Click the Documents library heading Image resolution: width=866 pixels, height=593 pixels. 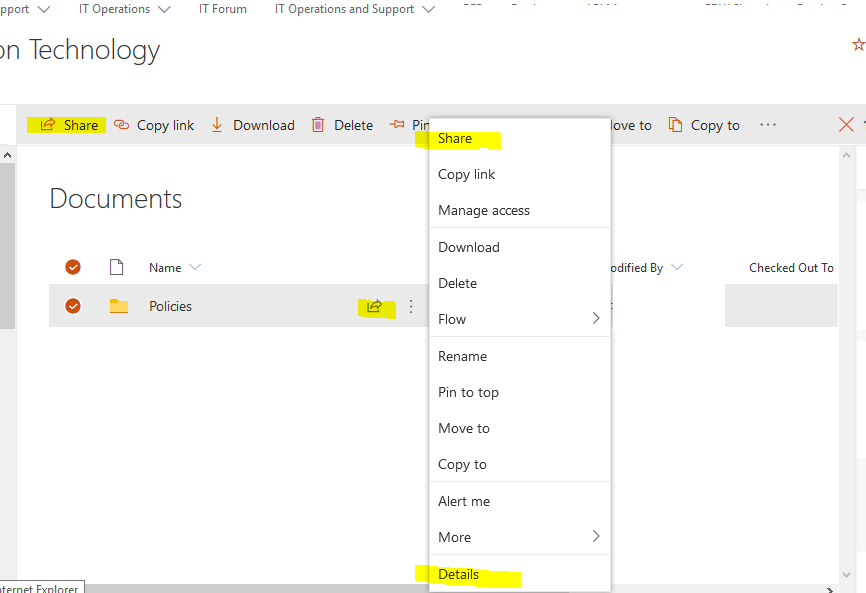pos(115,199)
